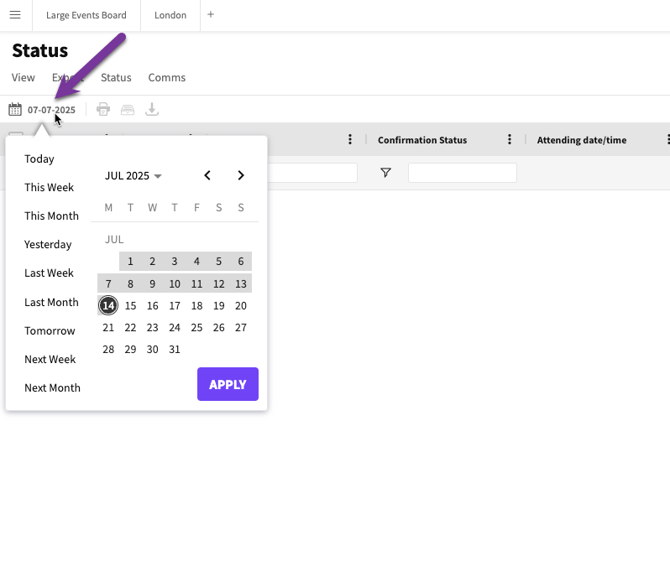Click Attending date/time column header
670x582 pixels.
582,140
